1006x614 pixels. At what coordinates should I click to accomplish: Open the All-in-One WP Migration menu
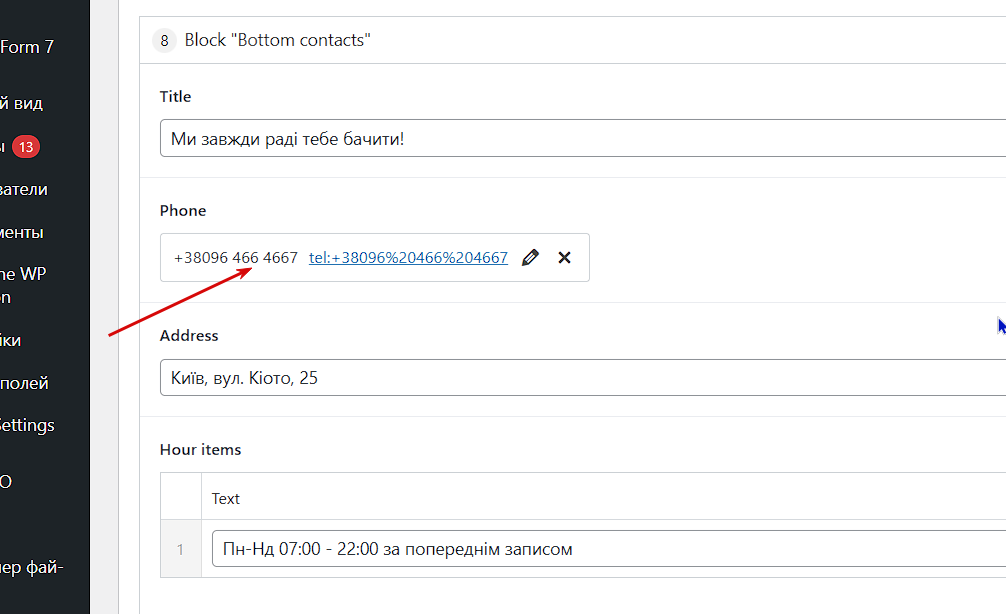click(22, 285)
